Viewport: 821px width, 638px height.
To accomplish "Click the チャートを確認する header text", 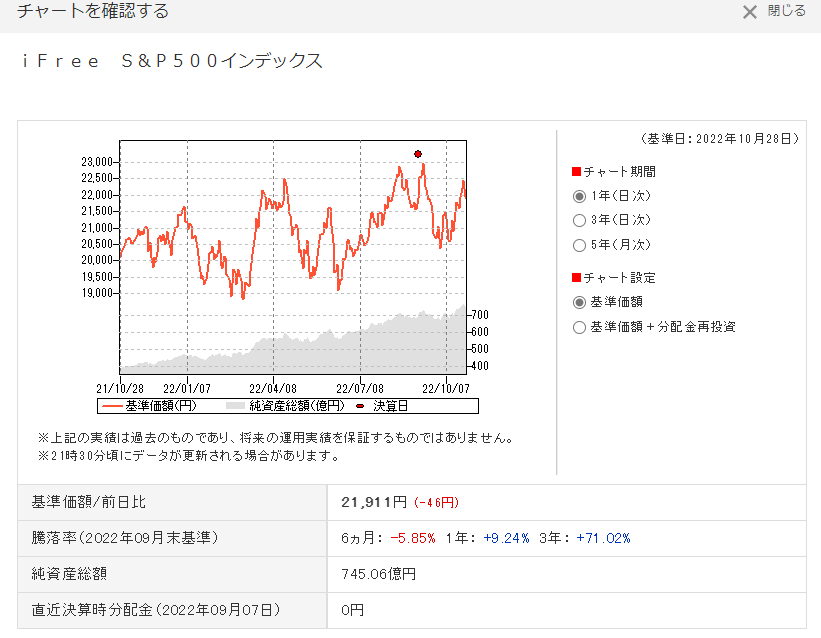I will (x=93, y=11).
